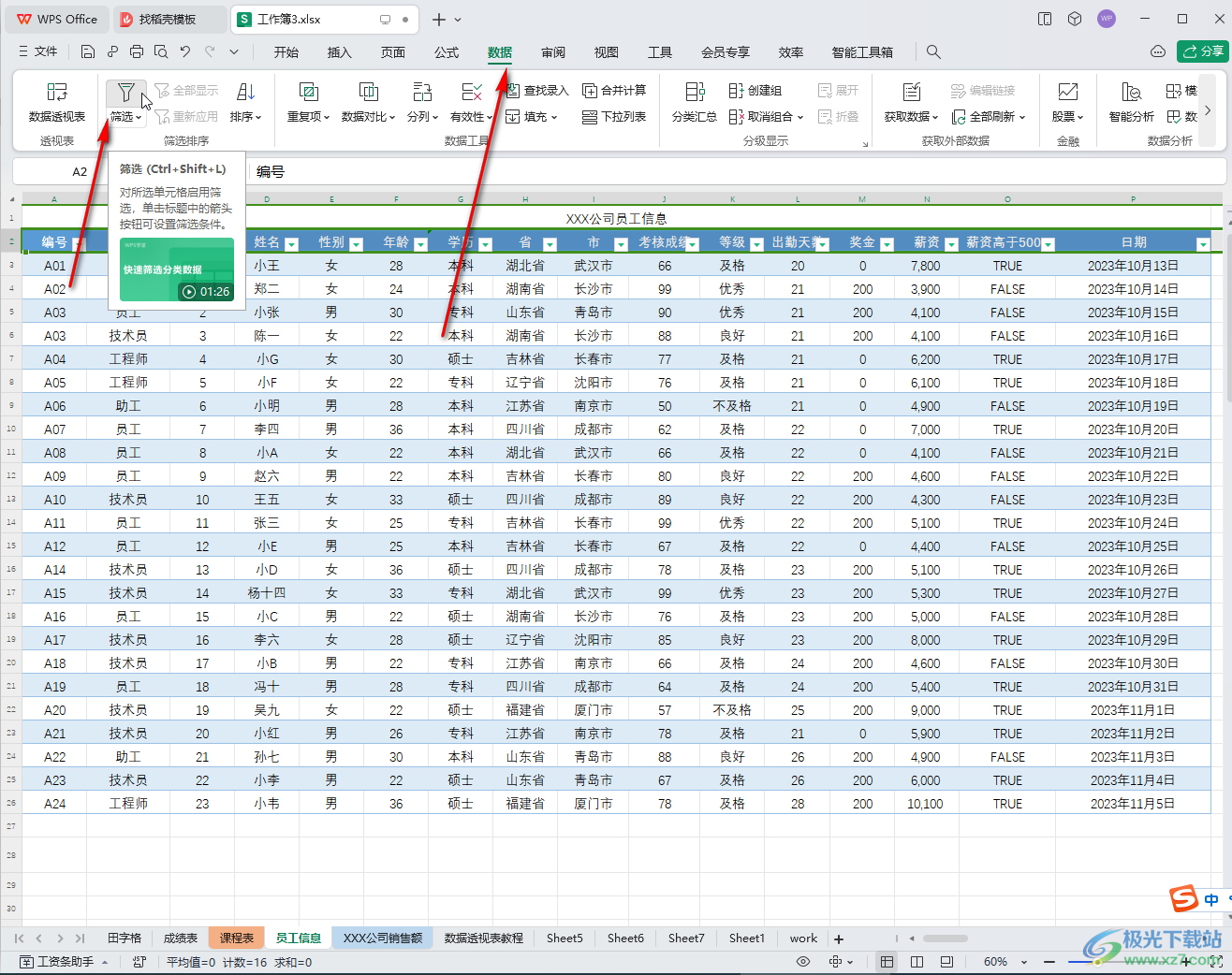Click cell with 2023年10月13日
The image size is (1232, 975).
pos(1133,266)
